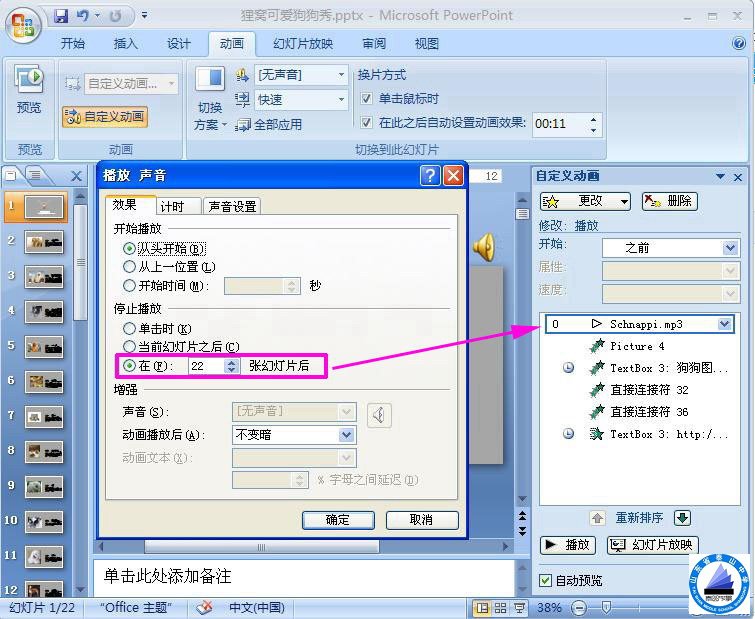Click the 确定 button
Image resolution: width=755 pixels, height=619 pixels.
click(338, 520)
